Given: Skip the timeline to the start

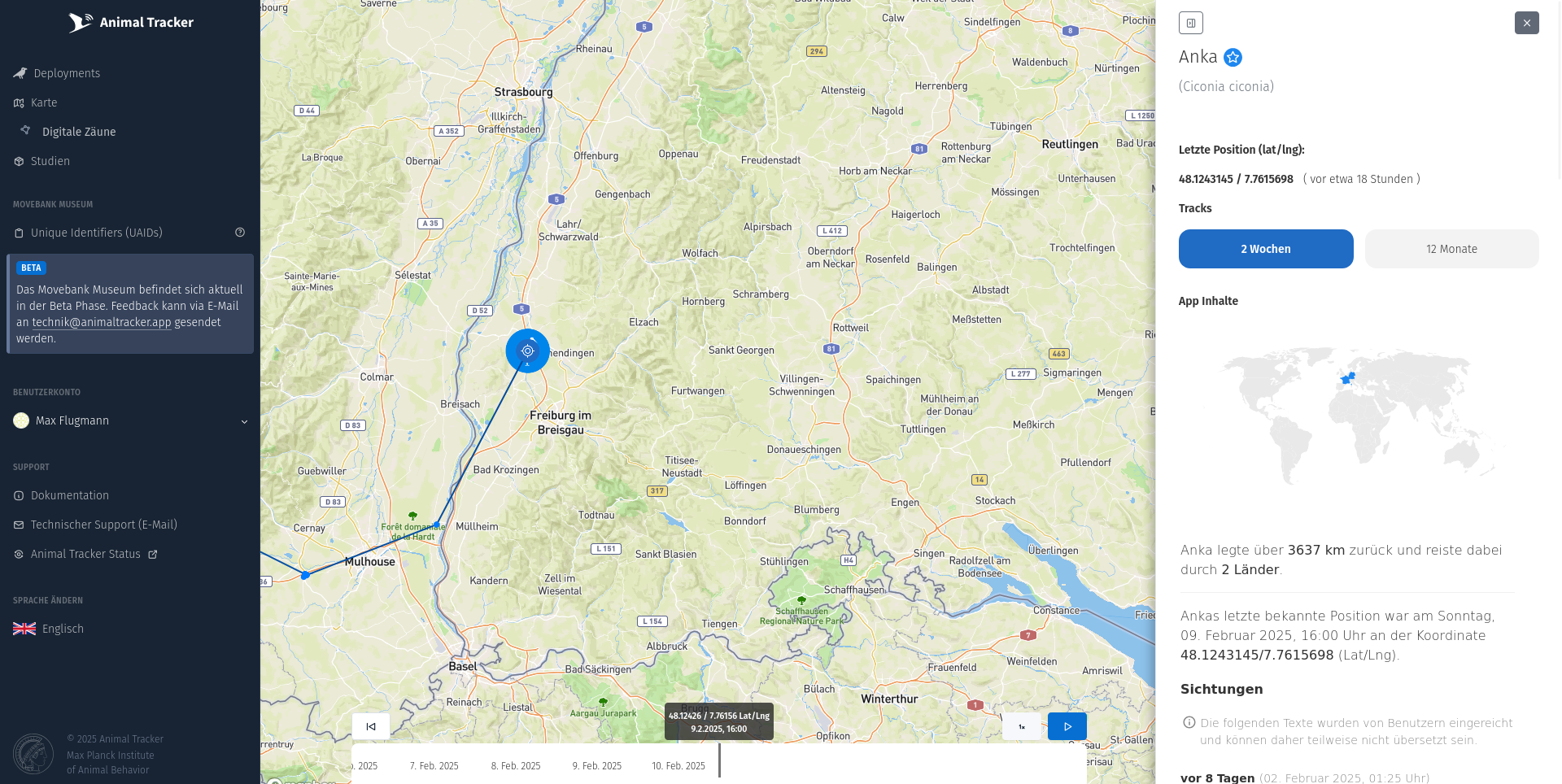Looking at the screenshot, I should click(371, 726).
